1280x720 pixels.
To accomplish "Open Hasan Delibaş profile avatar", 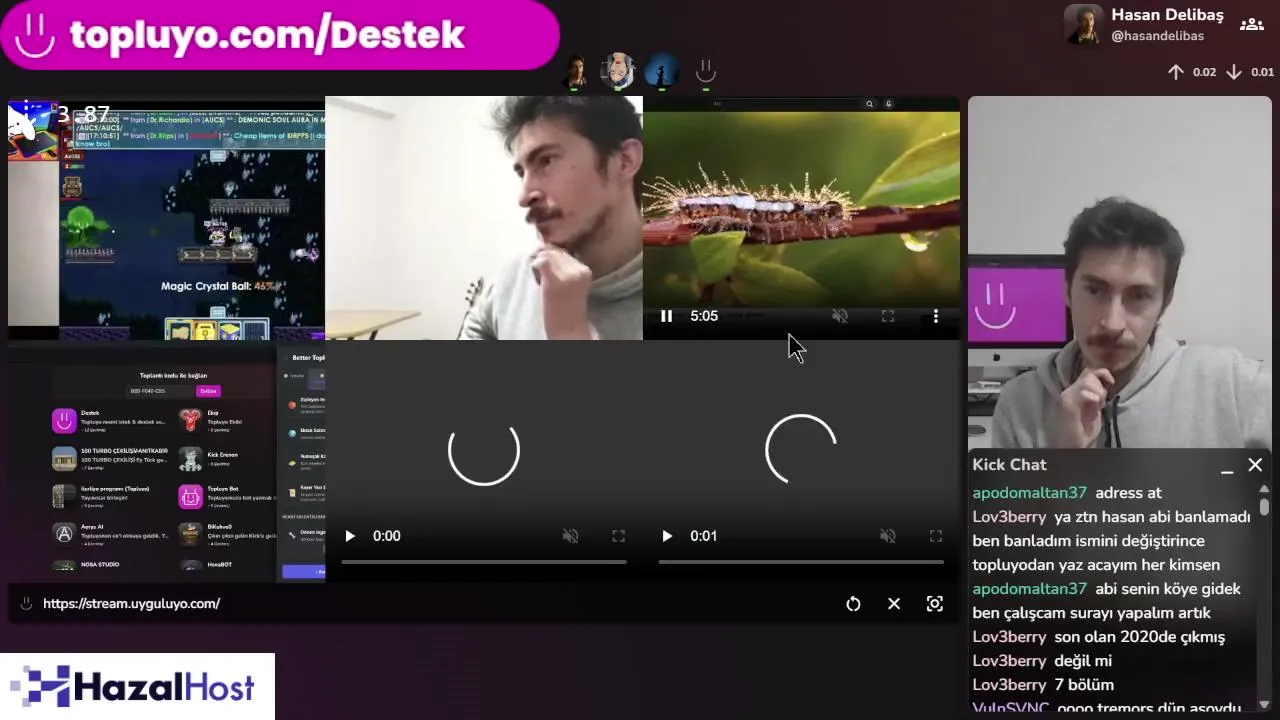I will [x=1084, y=25].
